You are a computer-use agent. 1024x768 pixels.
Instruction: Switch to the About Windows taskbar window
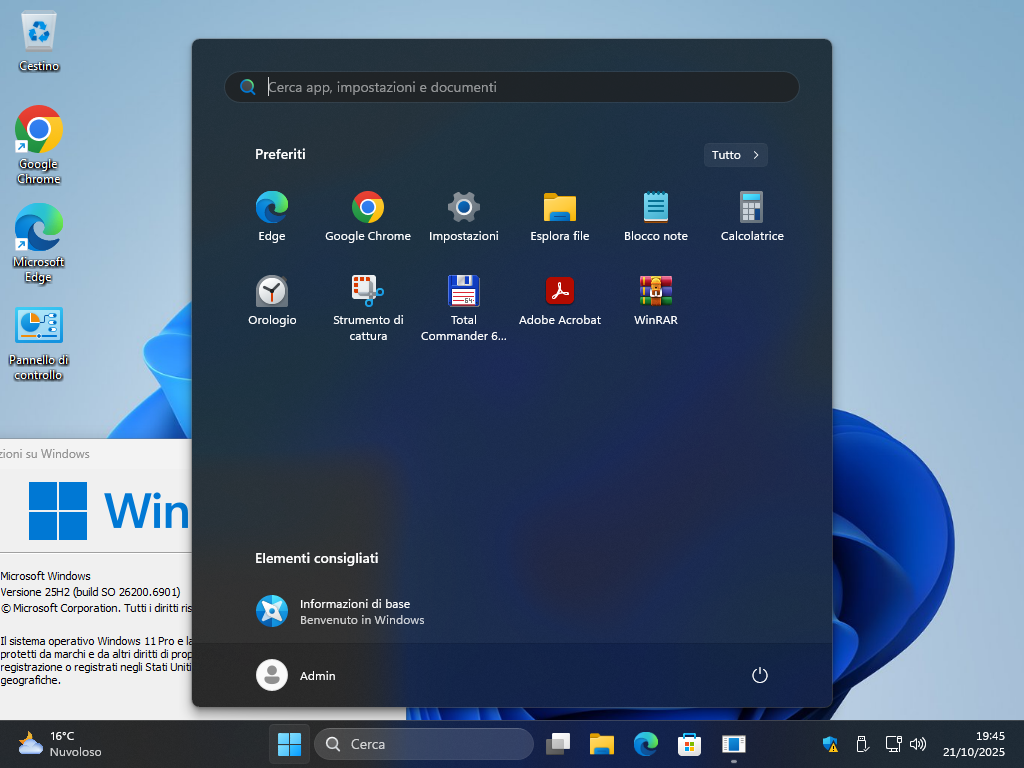pos(733,744)
